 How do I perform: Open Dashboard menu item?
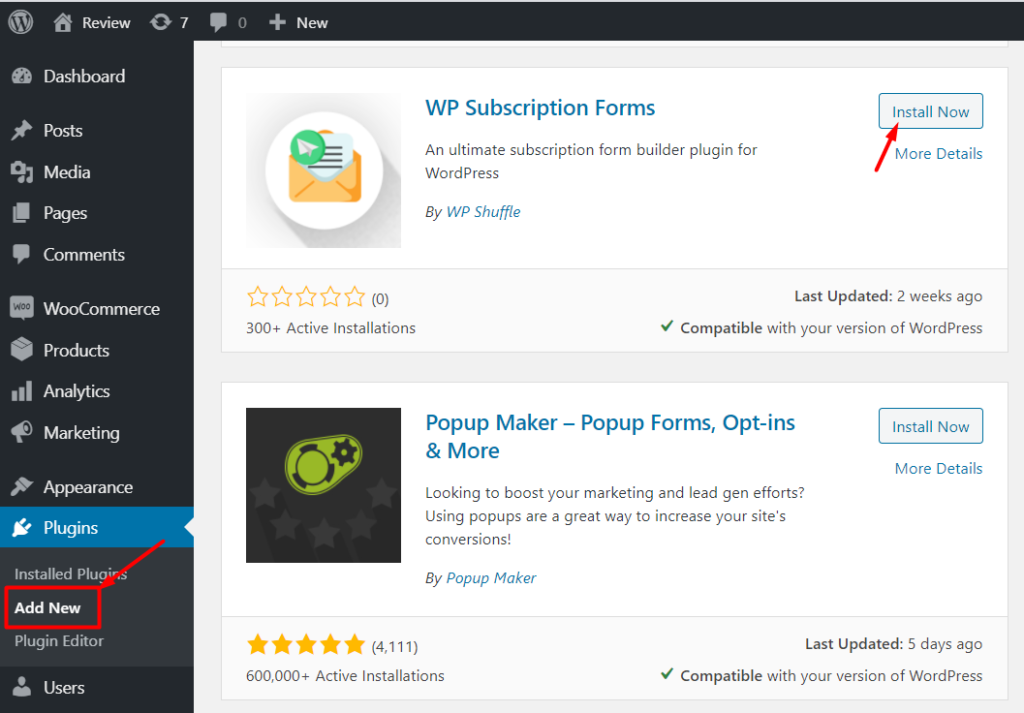tap(84, 76)
